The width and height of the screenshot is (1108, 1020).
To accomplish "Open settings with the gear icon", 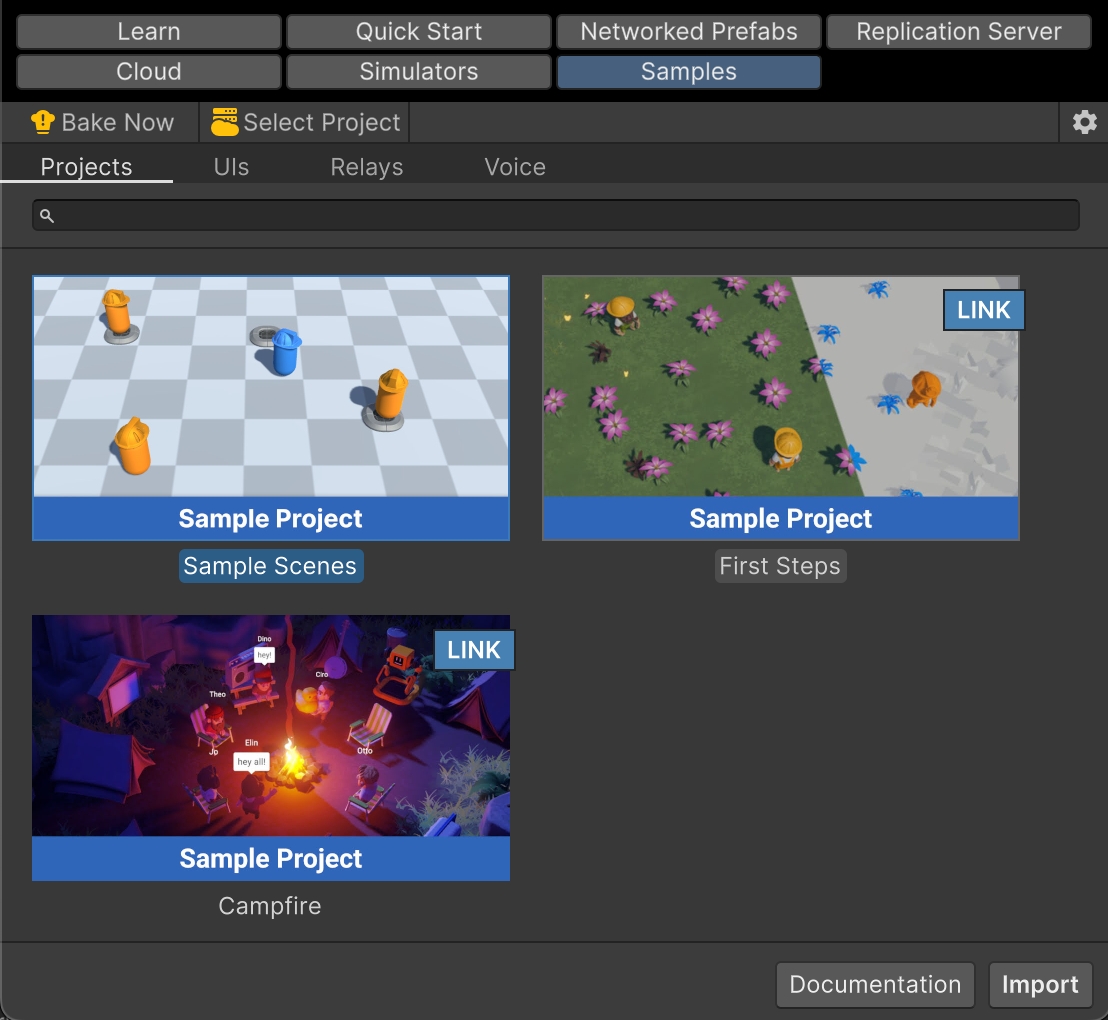I will point(1084,123).
